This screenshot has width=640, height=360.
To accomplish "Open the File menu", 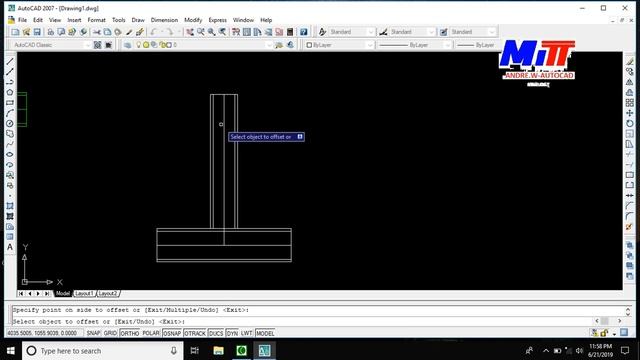I will (x=22, y=20).
